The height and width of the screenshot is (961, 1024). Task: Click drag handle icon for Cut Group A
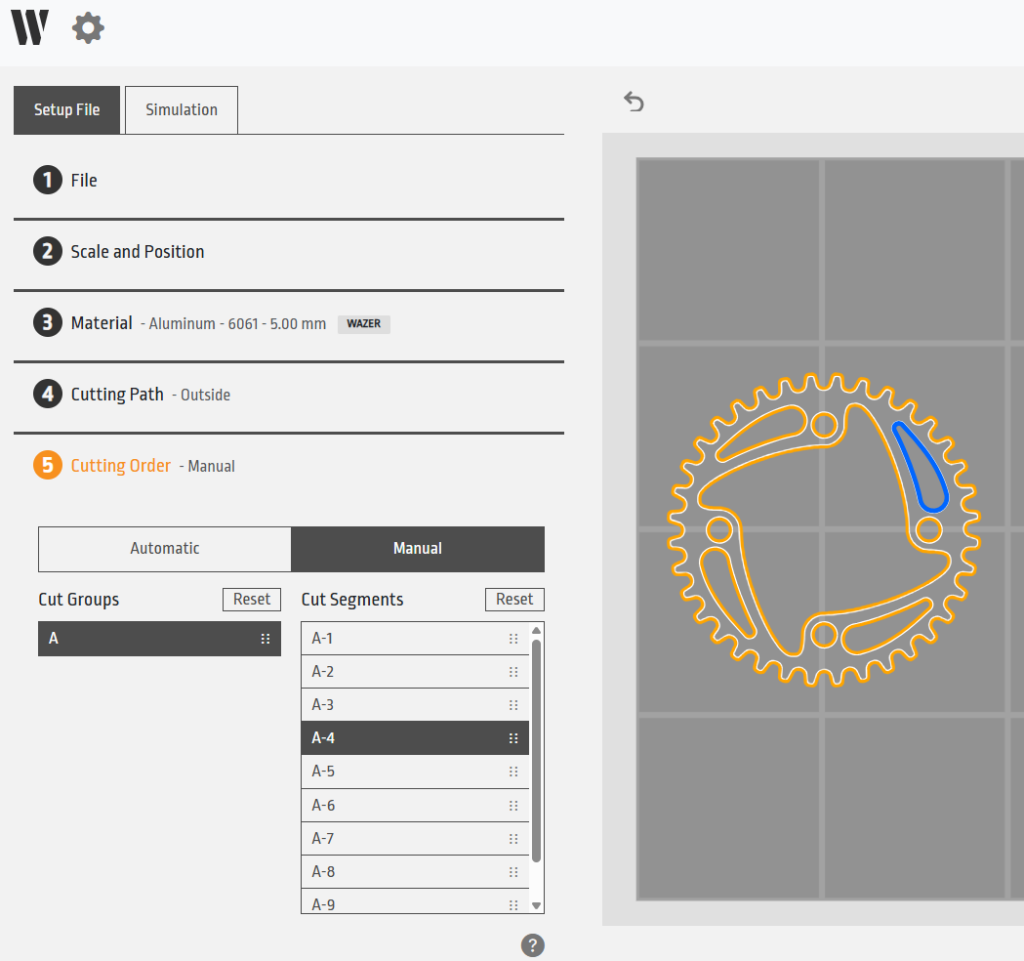(x=265, y=639)
